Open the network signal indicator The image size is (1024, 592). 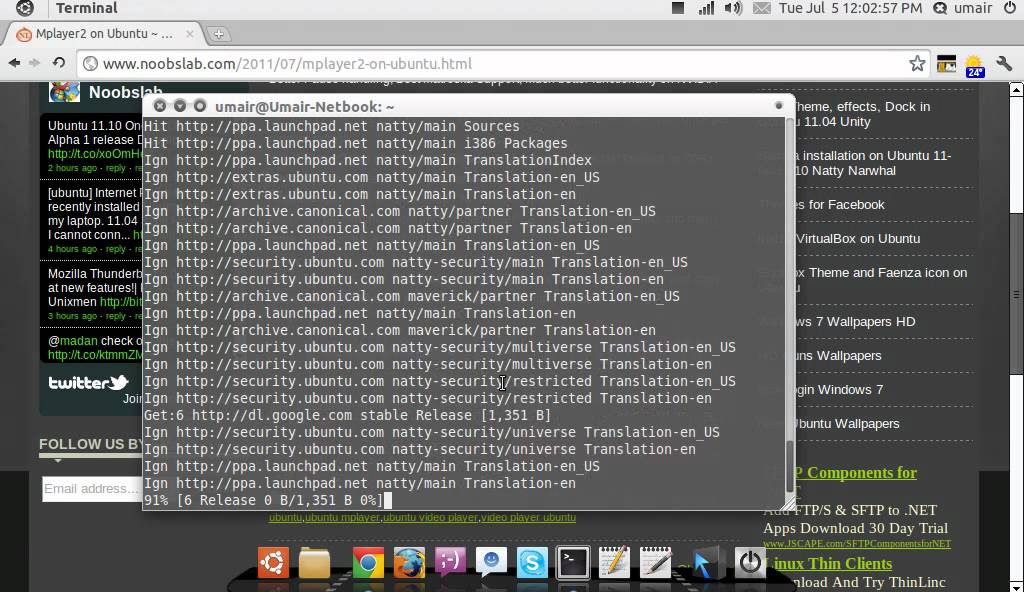706,8
